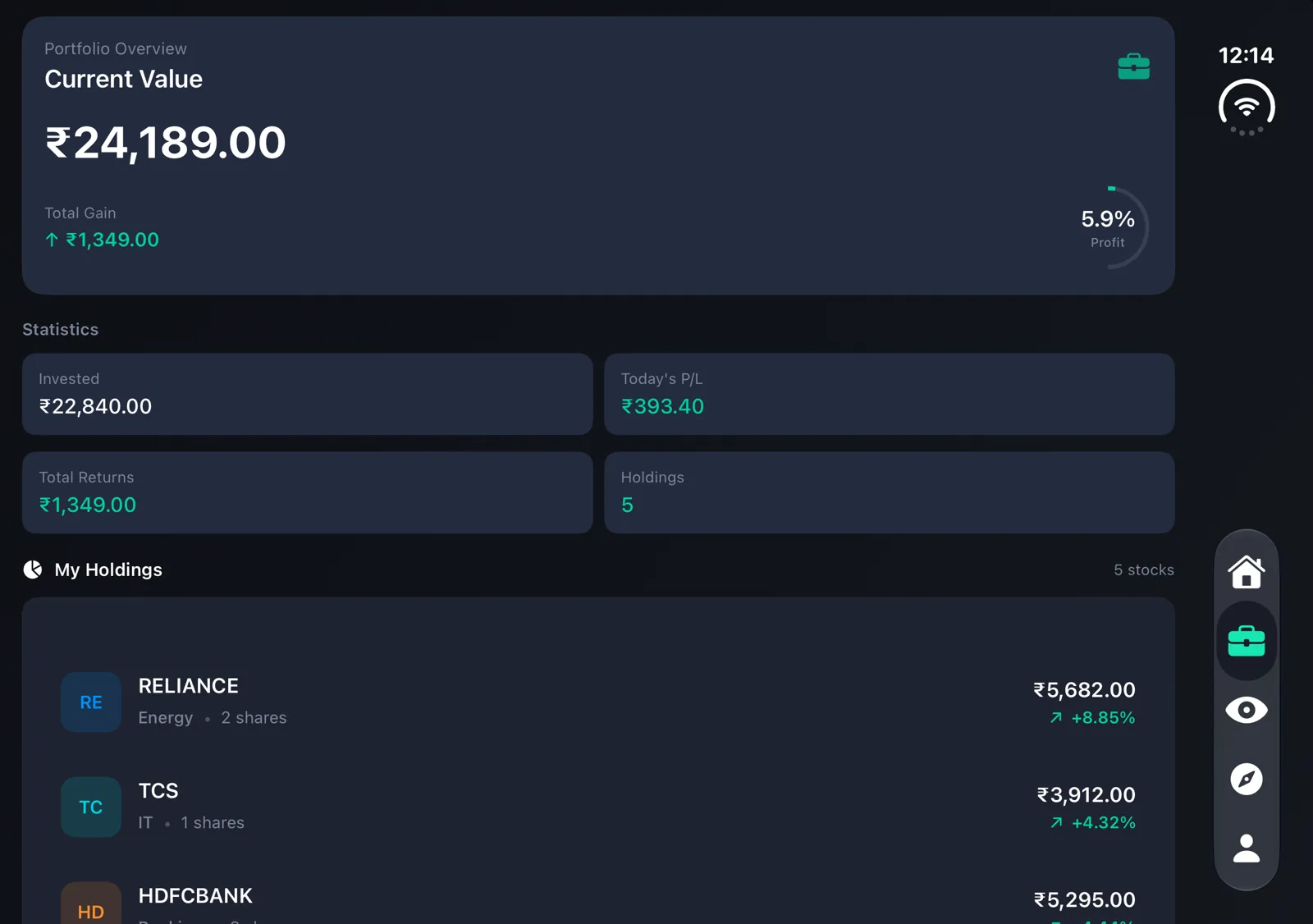Click the My Holdings pie chart icon
Viewport: 1313px width, 924px height.
coord(33,569)
